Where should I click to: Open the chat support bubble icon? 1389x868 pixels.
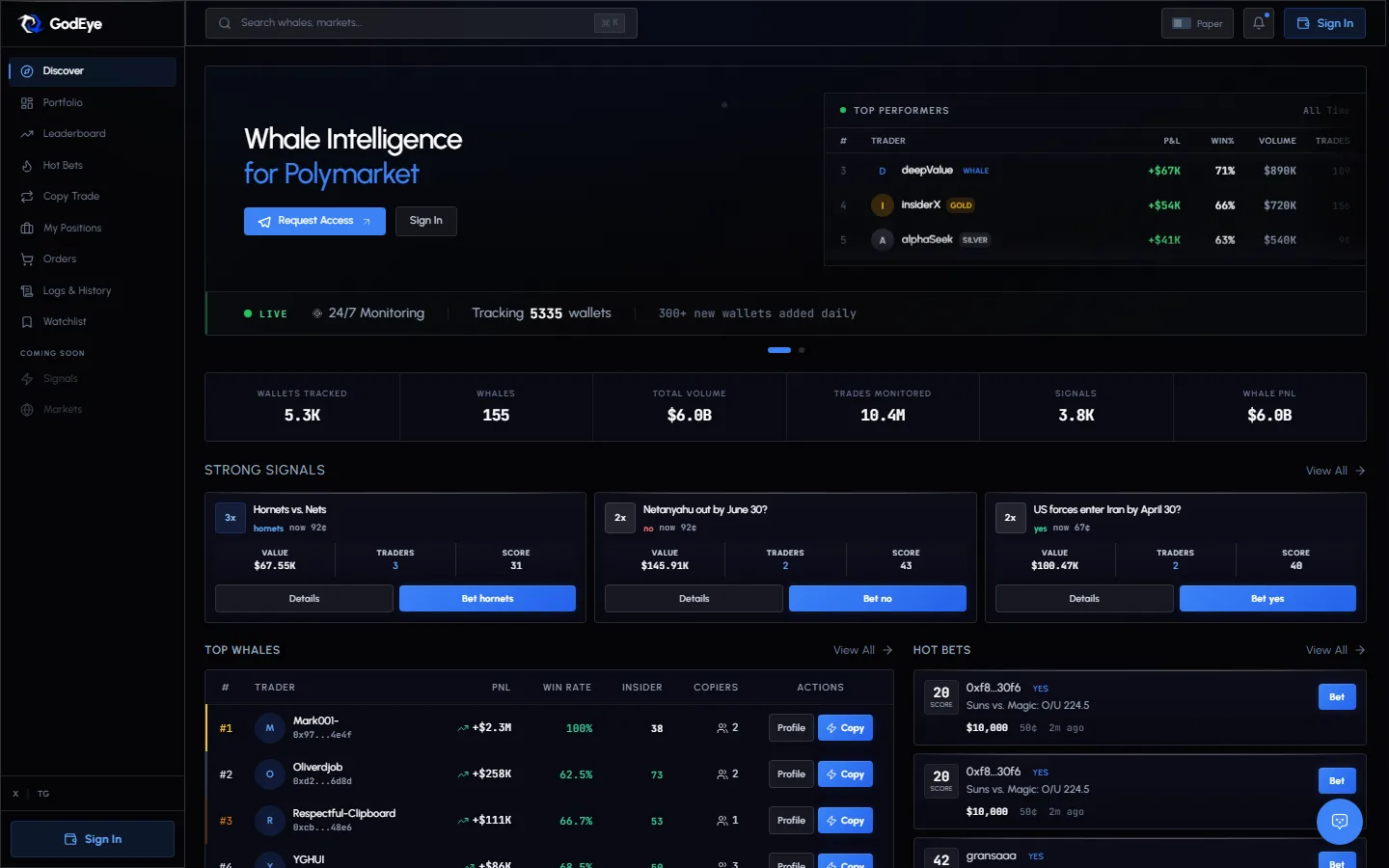click(x=1339, y=822)
